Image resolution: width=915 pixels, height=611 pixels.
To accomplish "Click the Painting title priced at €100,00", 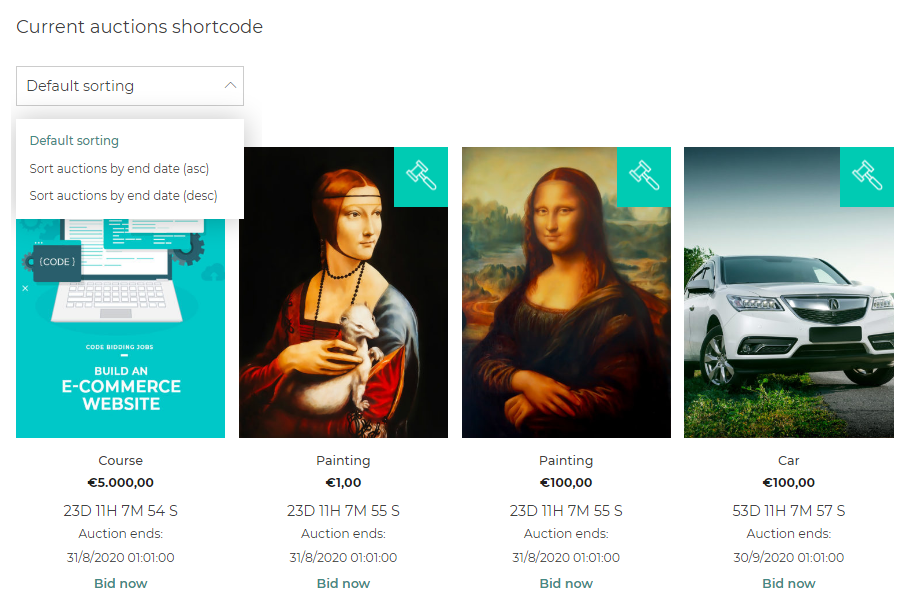I will coord(566,460).
